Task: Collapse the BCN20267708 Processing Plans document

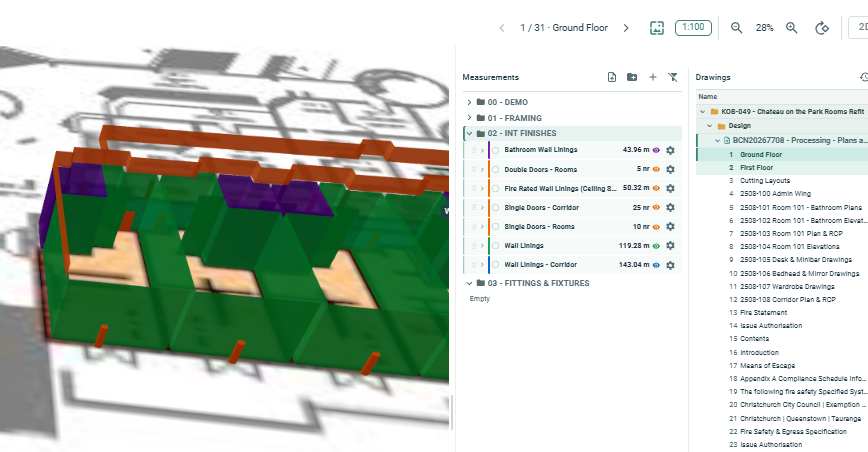Action: (x=717, y=141)
